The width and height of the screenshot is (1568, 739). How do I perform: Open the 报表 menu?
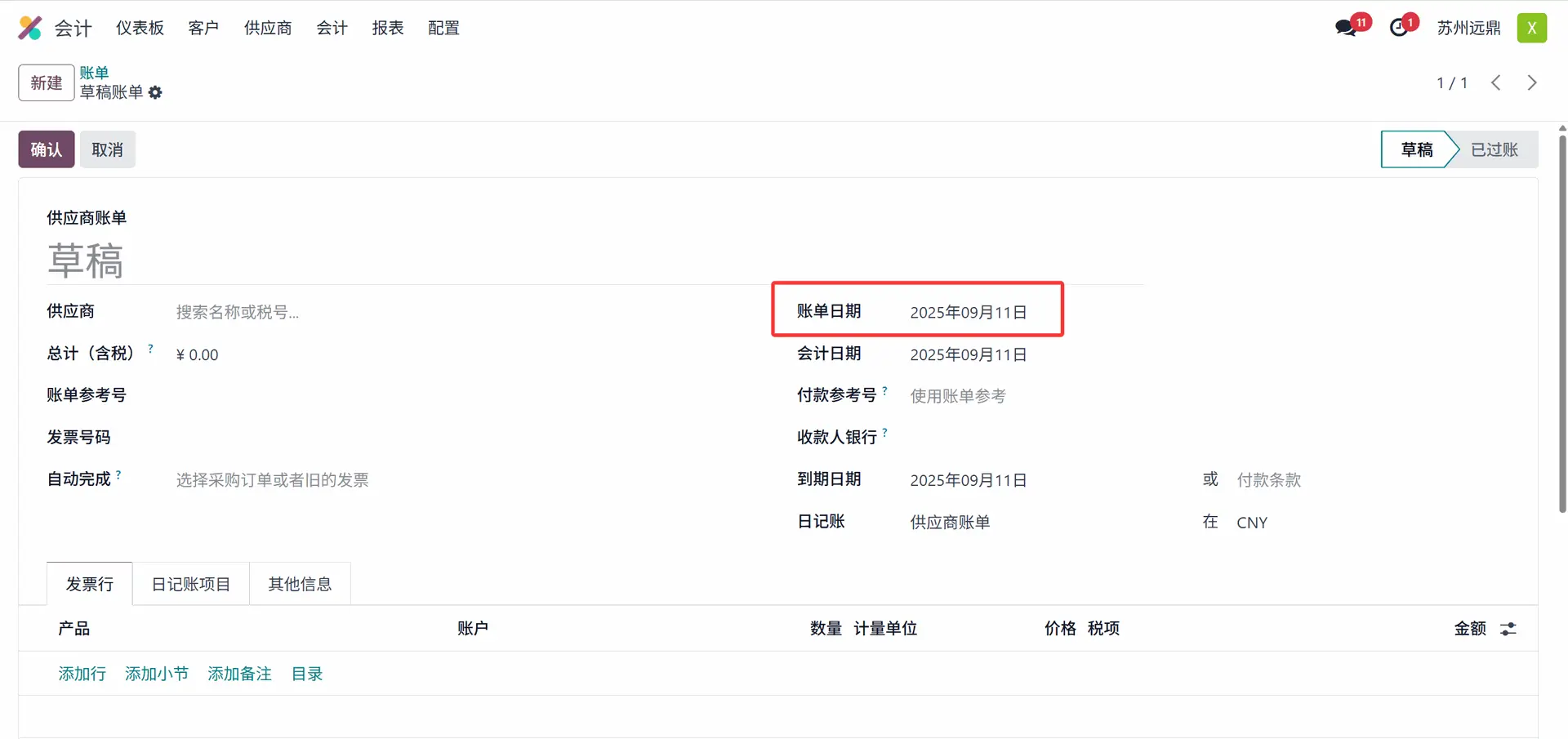pos(388,28)
